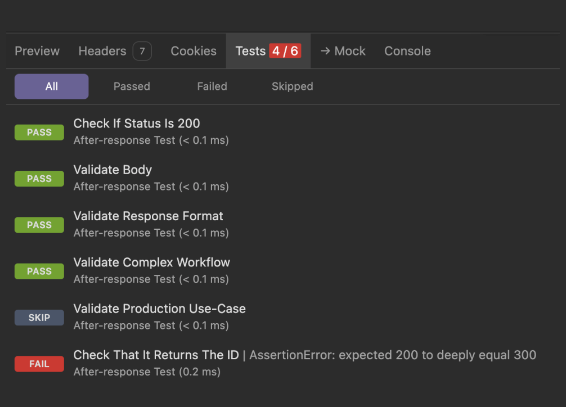Select the Tests tab

(268, 51)
